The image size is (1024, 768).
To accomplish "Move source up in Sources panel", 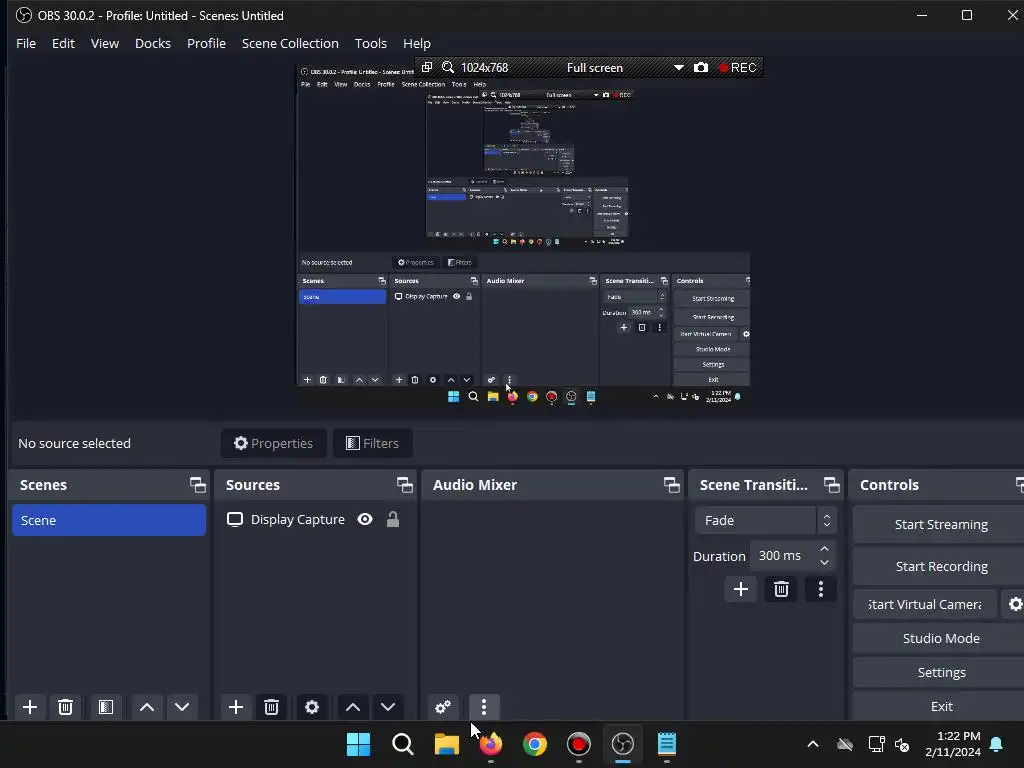I will point(353,707).
